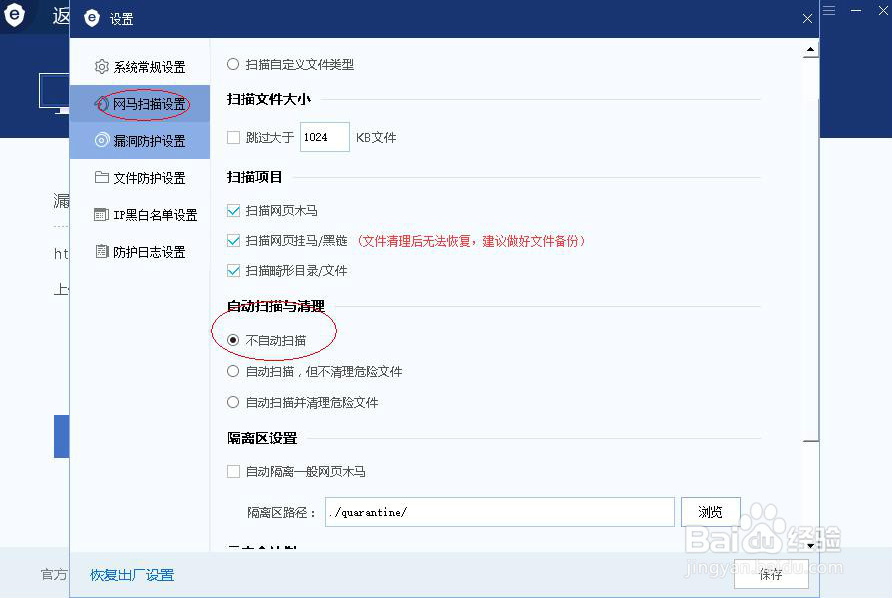Go to 文件防护设置 section
The image size is (892, 598).
pyautogui.click(x=140, y=178)
